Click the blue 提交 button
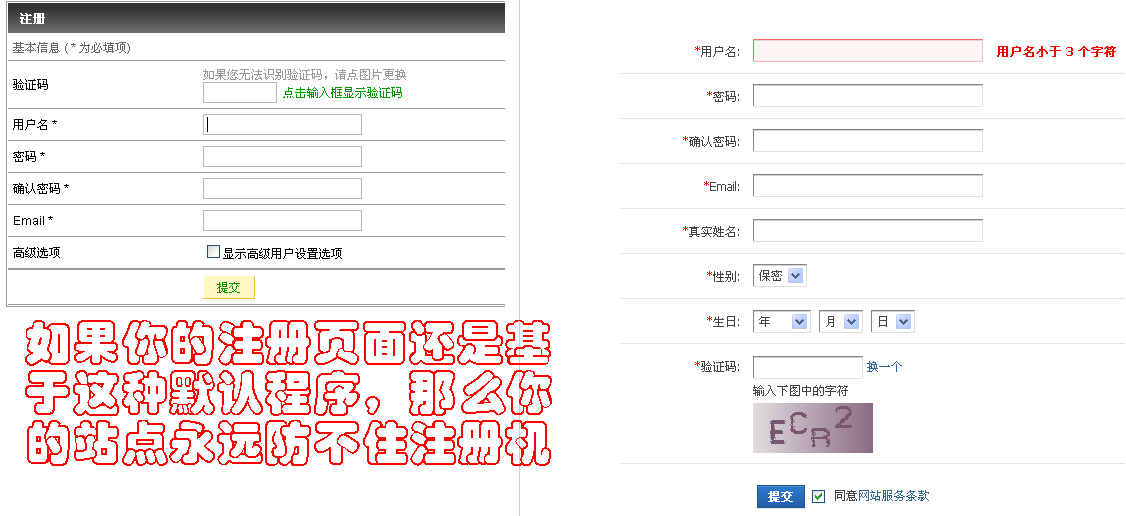 [x=781, y=496]
